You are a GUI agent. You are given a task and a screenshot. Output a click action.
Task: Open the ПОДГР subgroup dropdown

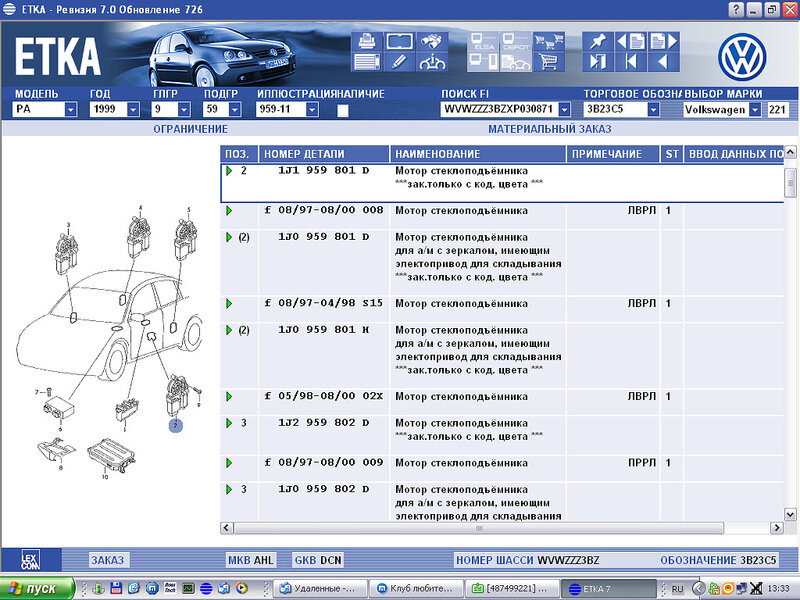pyautogui.click(x=235, y=109)
